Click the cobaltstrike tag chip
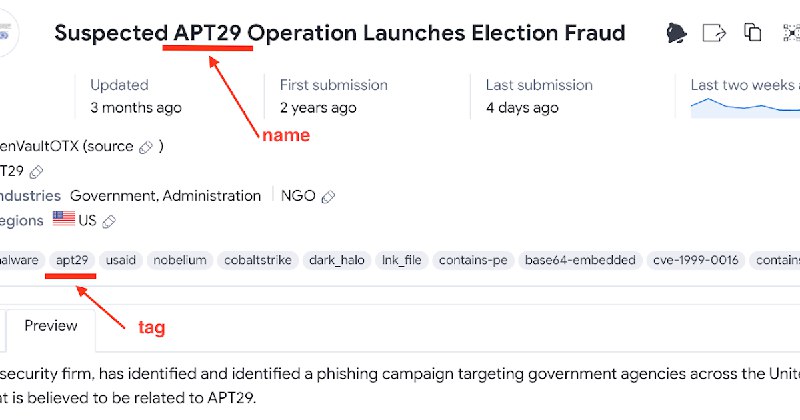This screenshot has width=800, height=420. pos(258,260)
